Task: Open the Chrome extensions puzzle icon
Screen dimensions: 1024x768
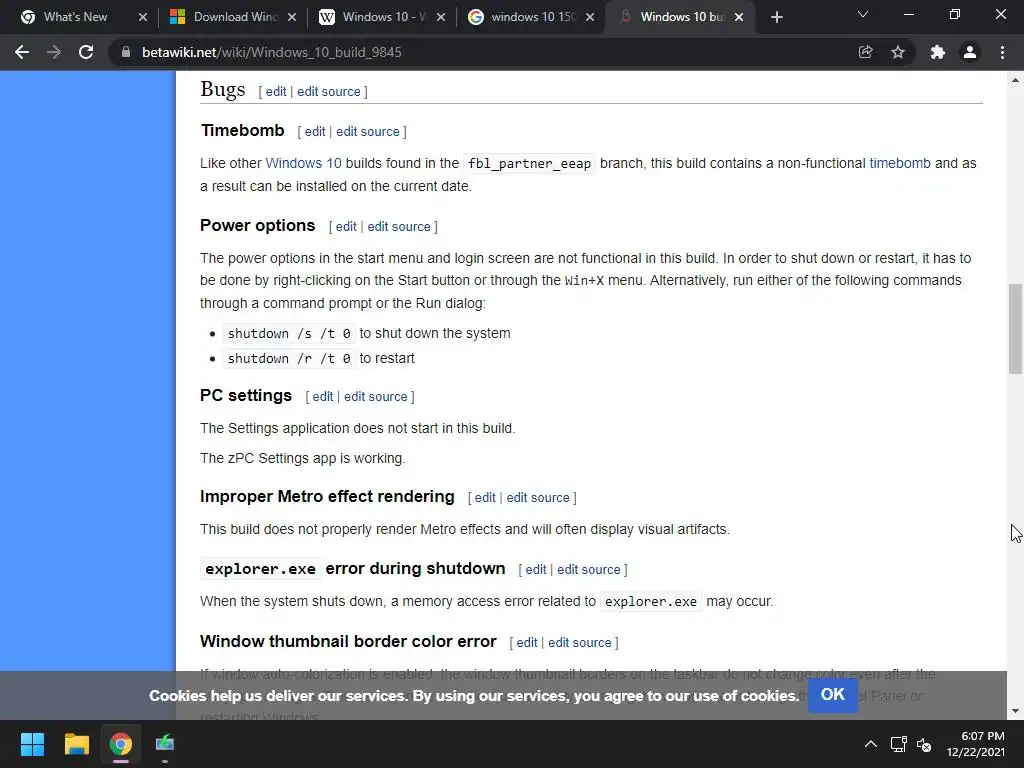Action: (938, 52)
